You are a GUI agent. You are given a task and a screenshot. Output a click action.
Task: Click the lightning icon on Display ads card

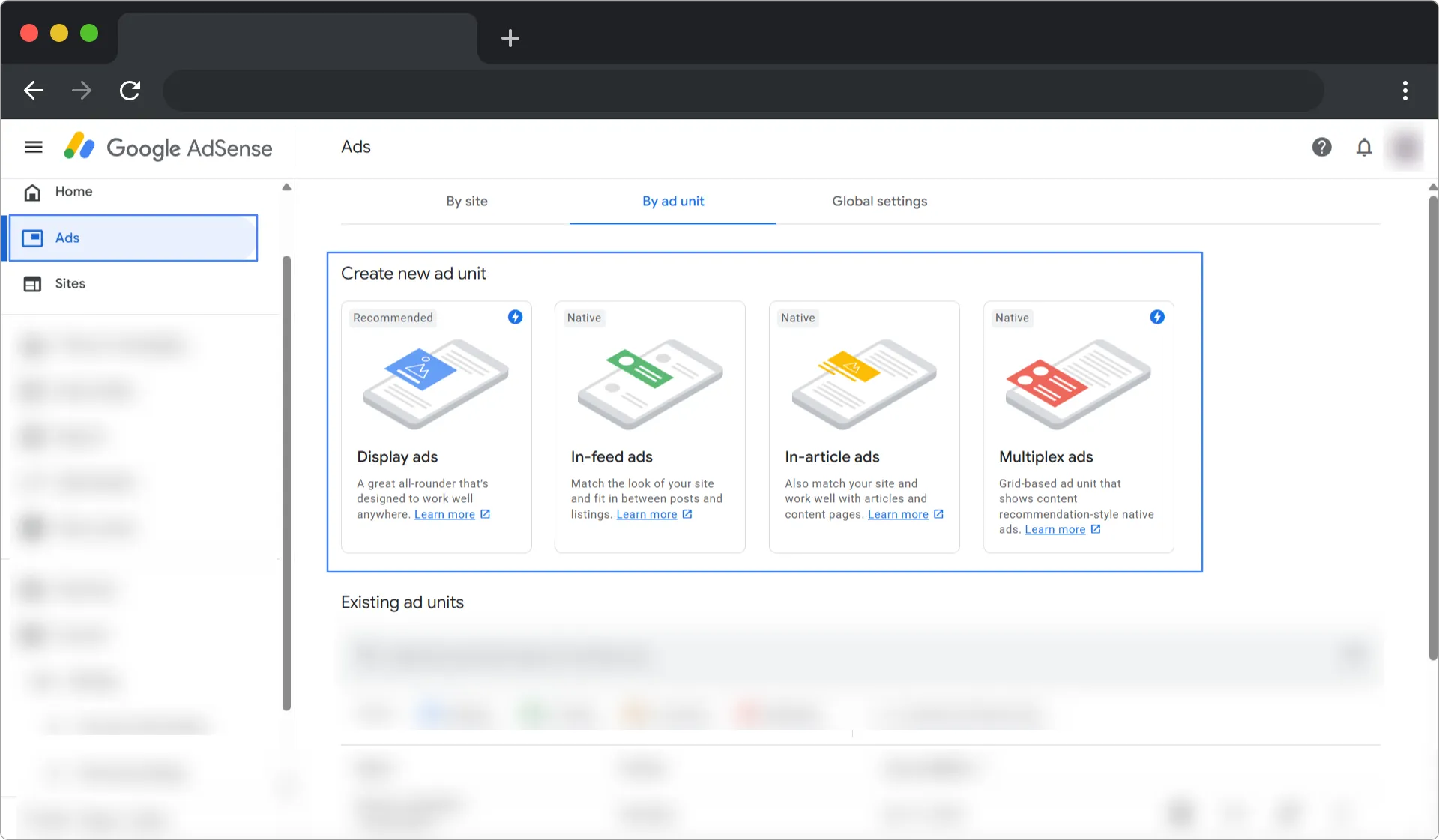(x=515, y=317)
